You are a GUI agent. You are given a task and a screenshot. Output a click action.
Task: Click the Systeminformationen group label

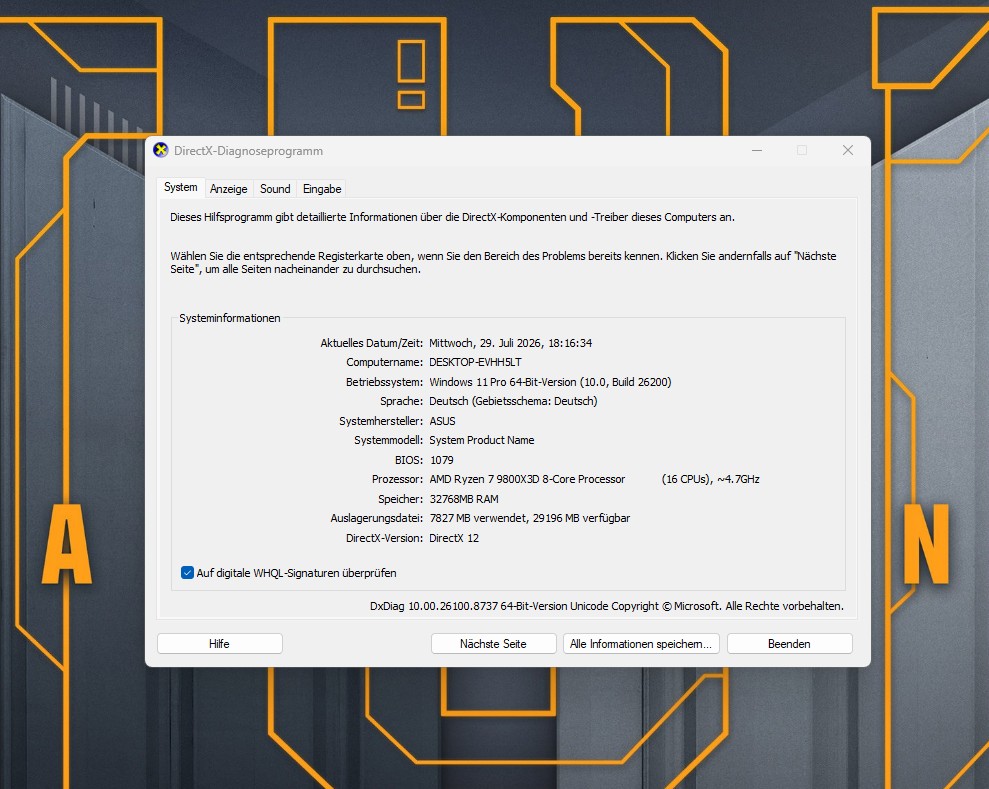(230, 318)
